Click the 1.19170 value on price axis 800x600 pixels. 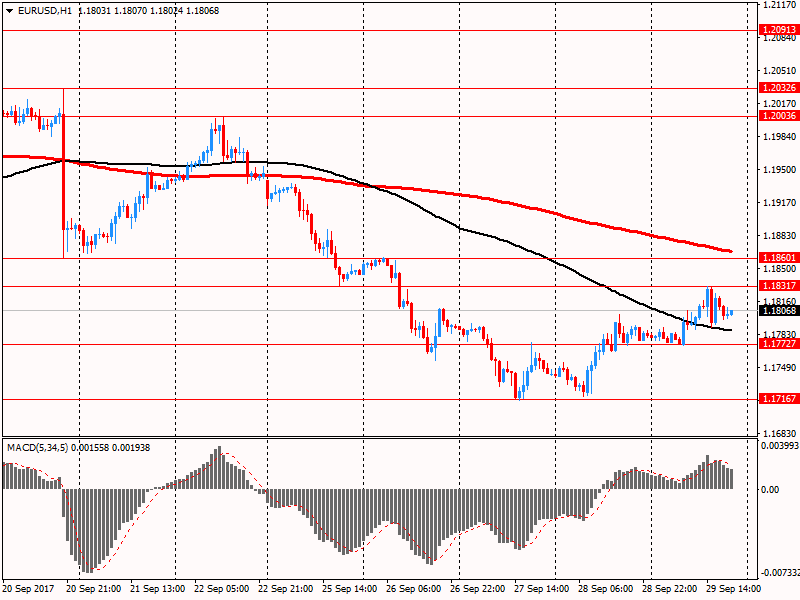780,203
